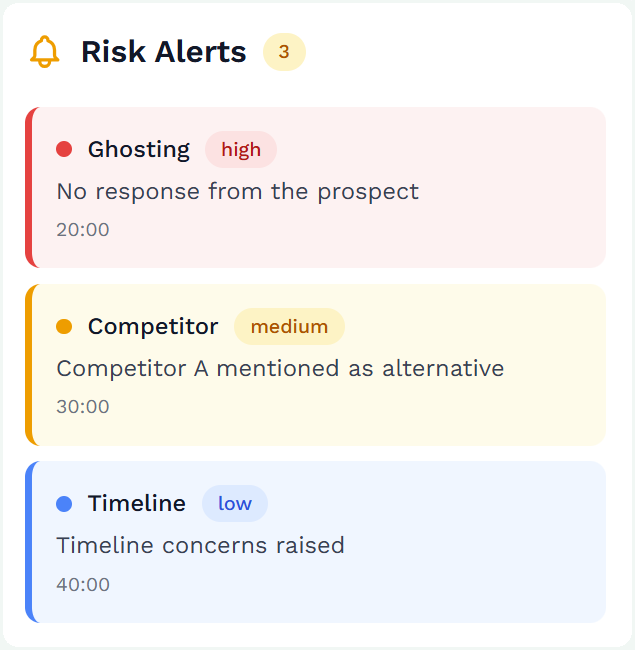Click the bell icon beside Risk Alerts
This screenshot has height=650, width=635.
coord(45,52)
